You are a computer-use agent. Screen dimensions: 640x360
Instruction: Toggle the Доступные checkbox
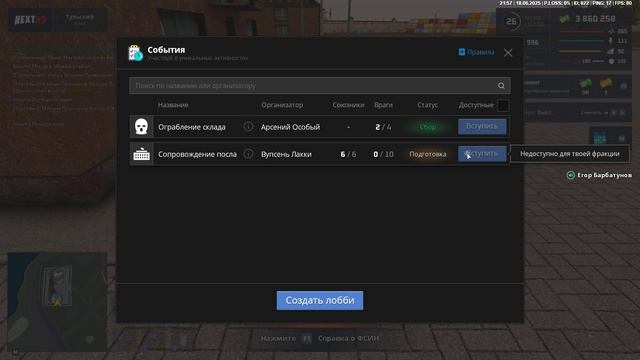coord(503,105)
